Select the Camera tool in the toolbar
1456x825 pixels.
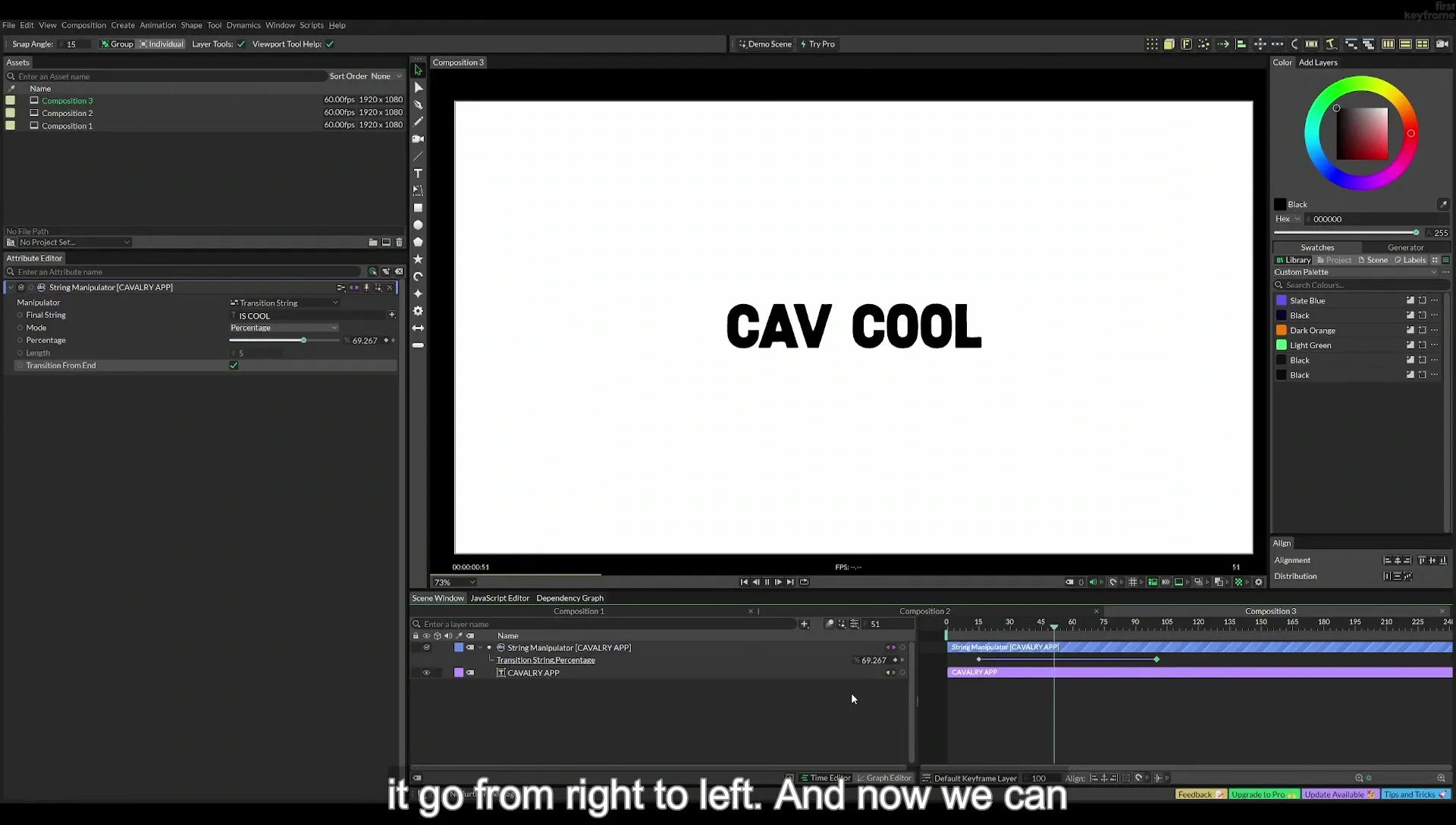click(418, 139)
